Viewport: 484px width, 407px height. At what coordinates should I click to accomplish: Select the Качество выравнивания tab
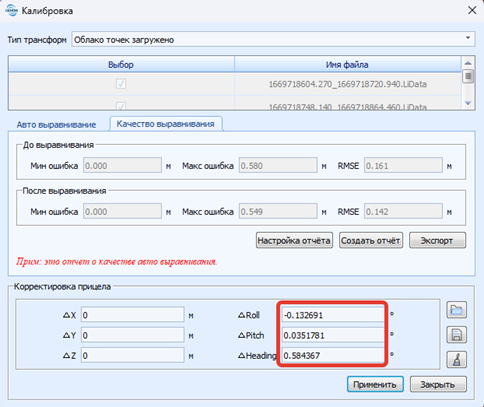(x=165, y=124)
